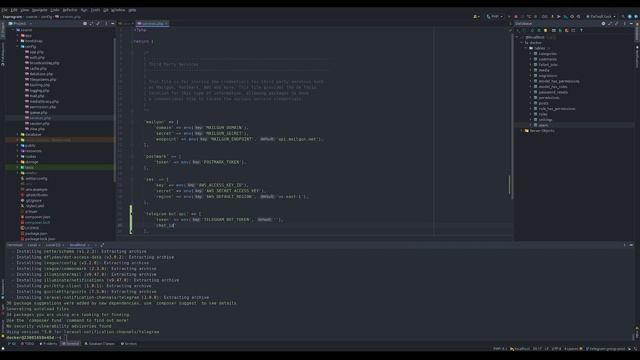This screenshot has height=360, width=640.
Task: Click the yellow icon in Database toolbar
Action: pos(545,30)
